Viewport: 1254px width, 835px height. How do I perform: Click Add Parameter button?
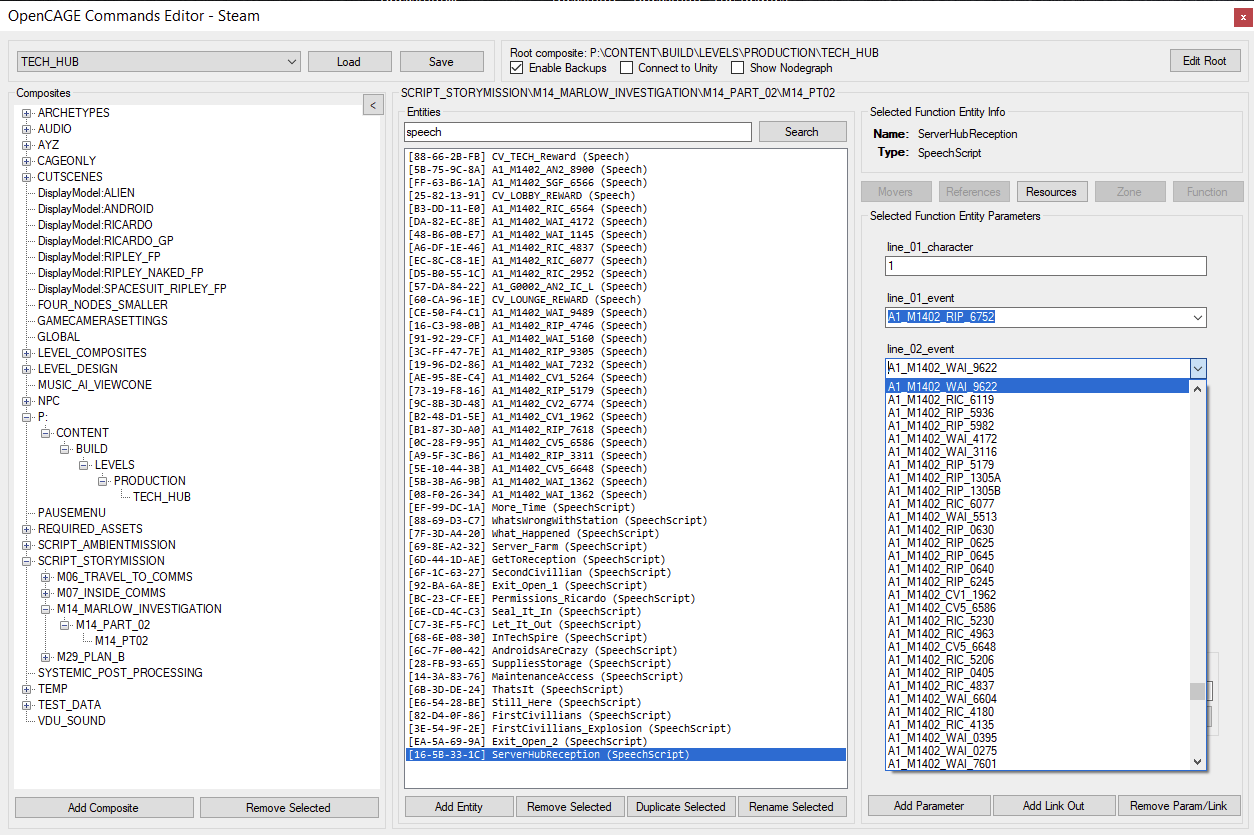click(x=929, y=806)
